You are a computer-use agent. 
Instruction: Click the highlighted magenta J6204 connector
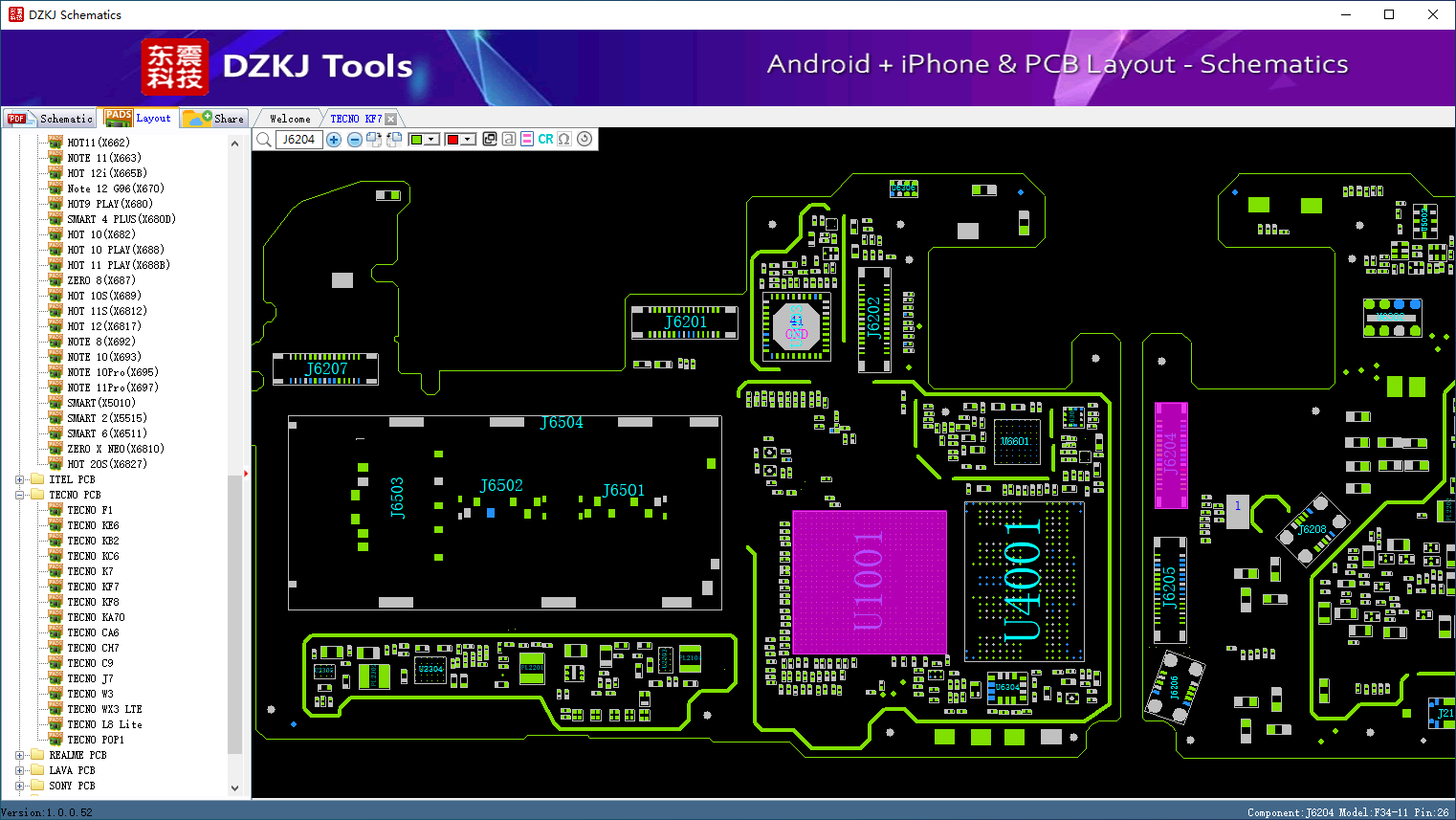[x=1171, y=455]
